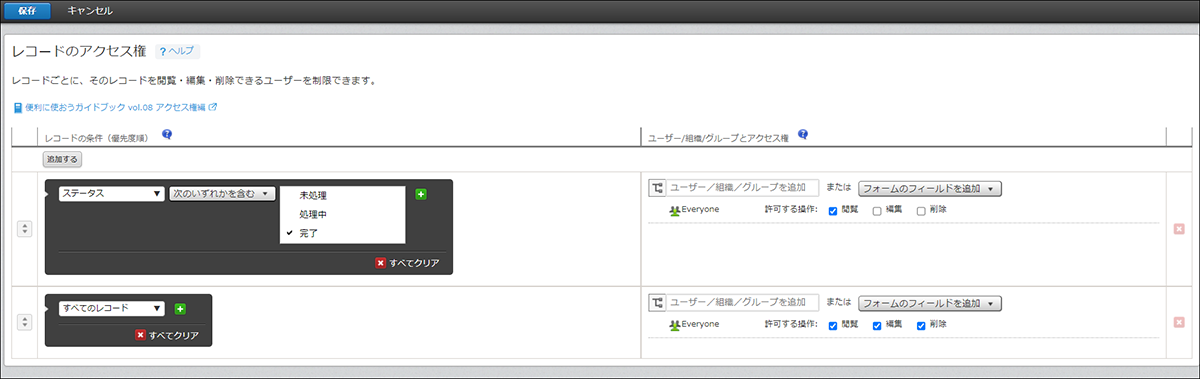Open the すべてのレコード condition dropdown
Screen dimensions: 1200x379
(111, 309)
